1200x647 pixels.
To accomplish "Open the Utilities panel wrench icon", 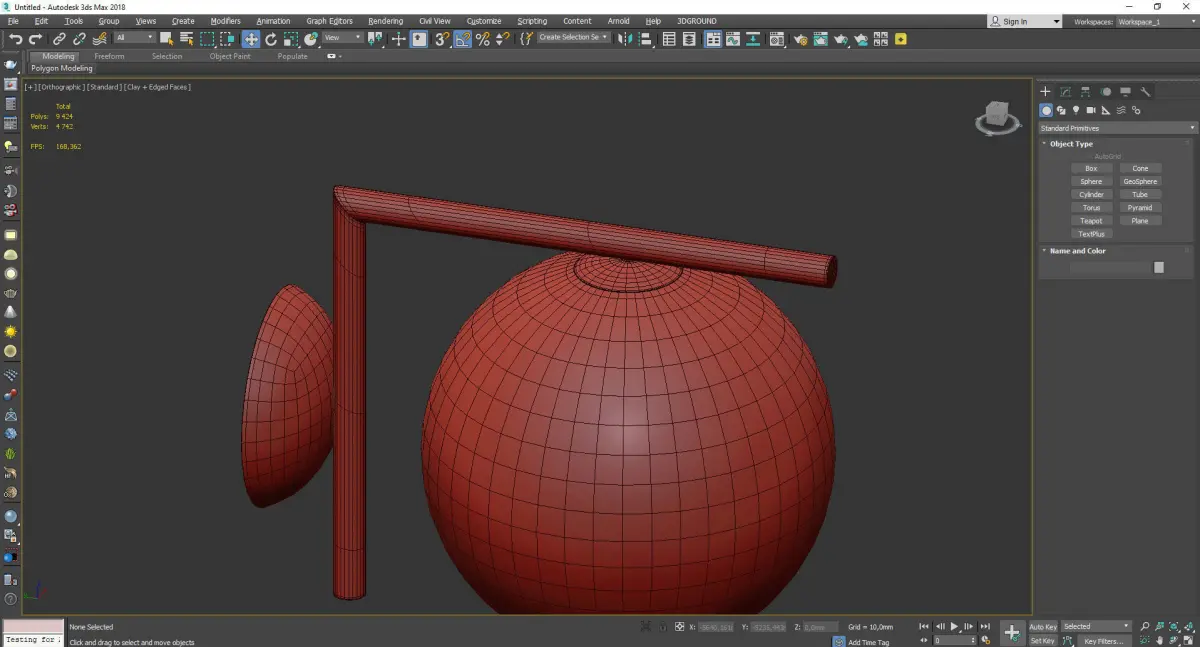I will tap(1145, 92).
